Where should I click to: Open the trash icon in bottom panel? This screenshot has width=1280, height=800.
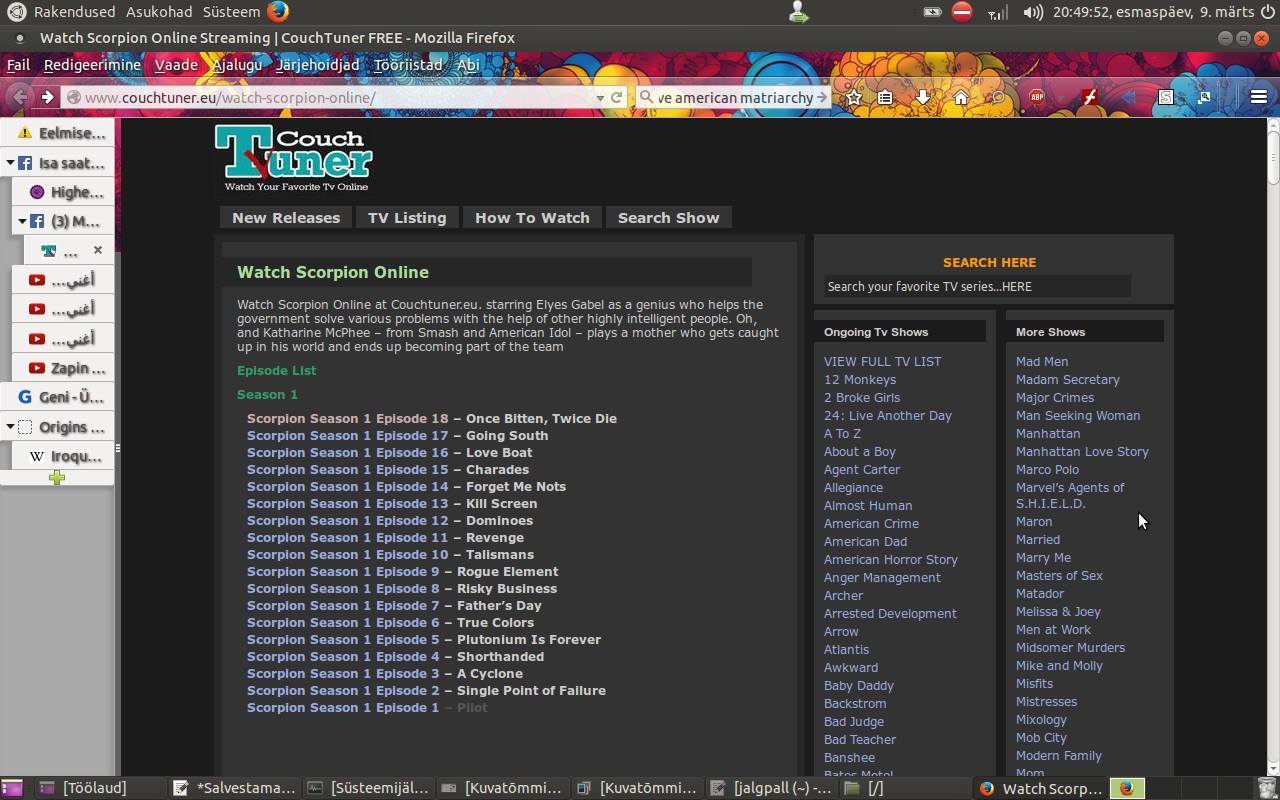point(1267,788)
